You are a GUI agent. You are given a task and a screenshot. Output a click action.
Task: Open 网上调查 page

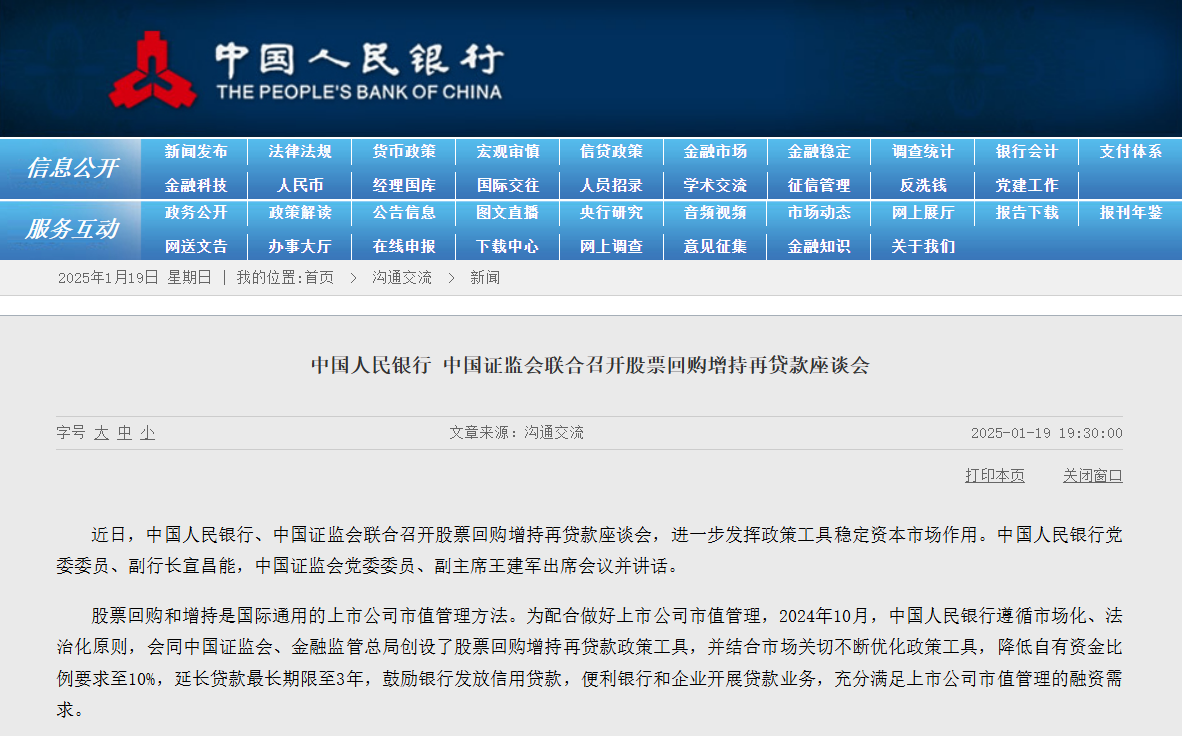611,246
